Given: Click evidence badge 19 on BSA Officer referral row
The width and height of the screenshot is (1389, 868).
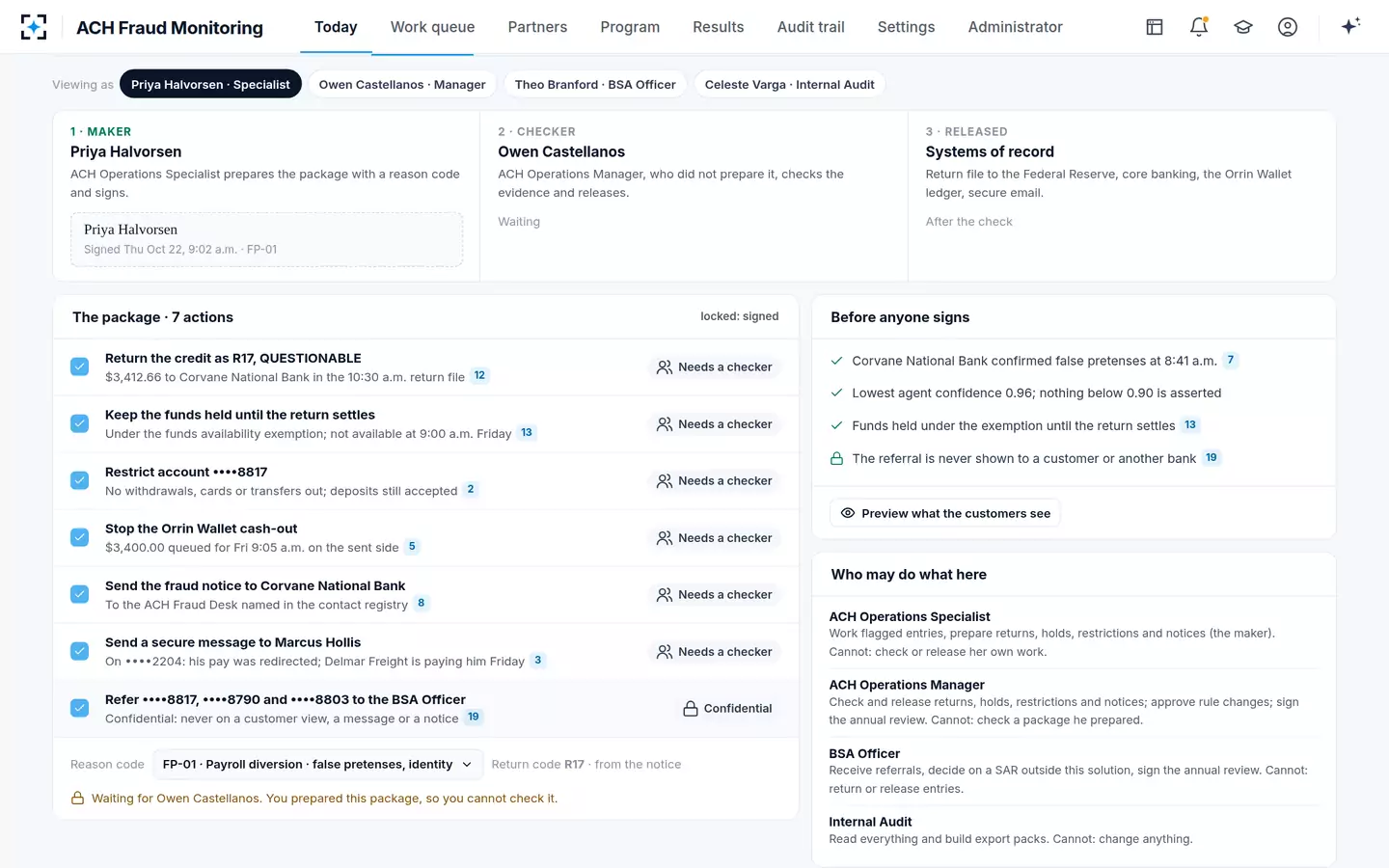Looking at the screenshot, I should 474,717.
